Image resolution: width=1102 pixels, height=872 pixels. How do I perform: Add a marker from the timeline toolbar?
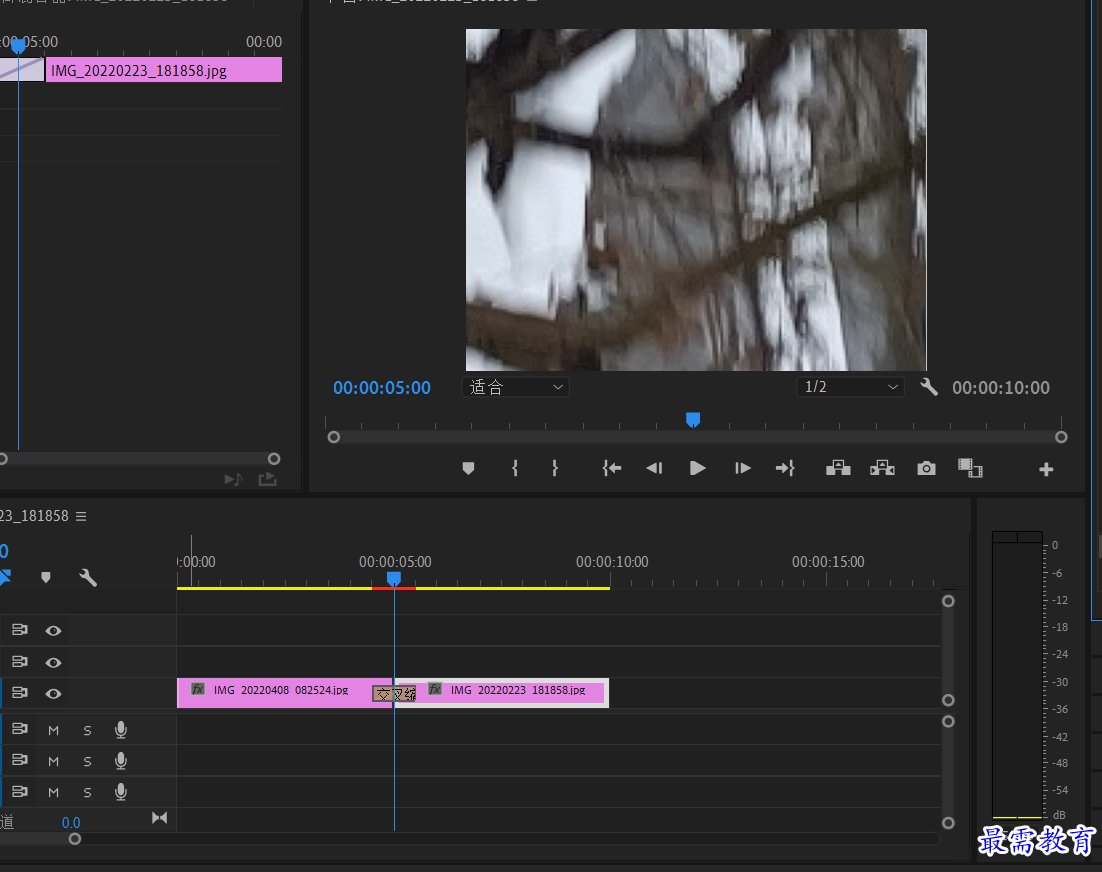(x=46, y=578)
